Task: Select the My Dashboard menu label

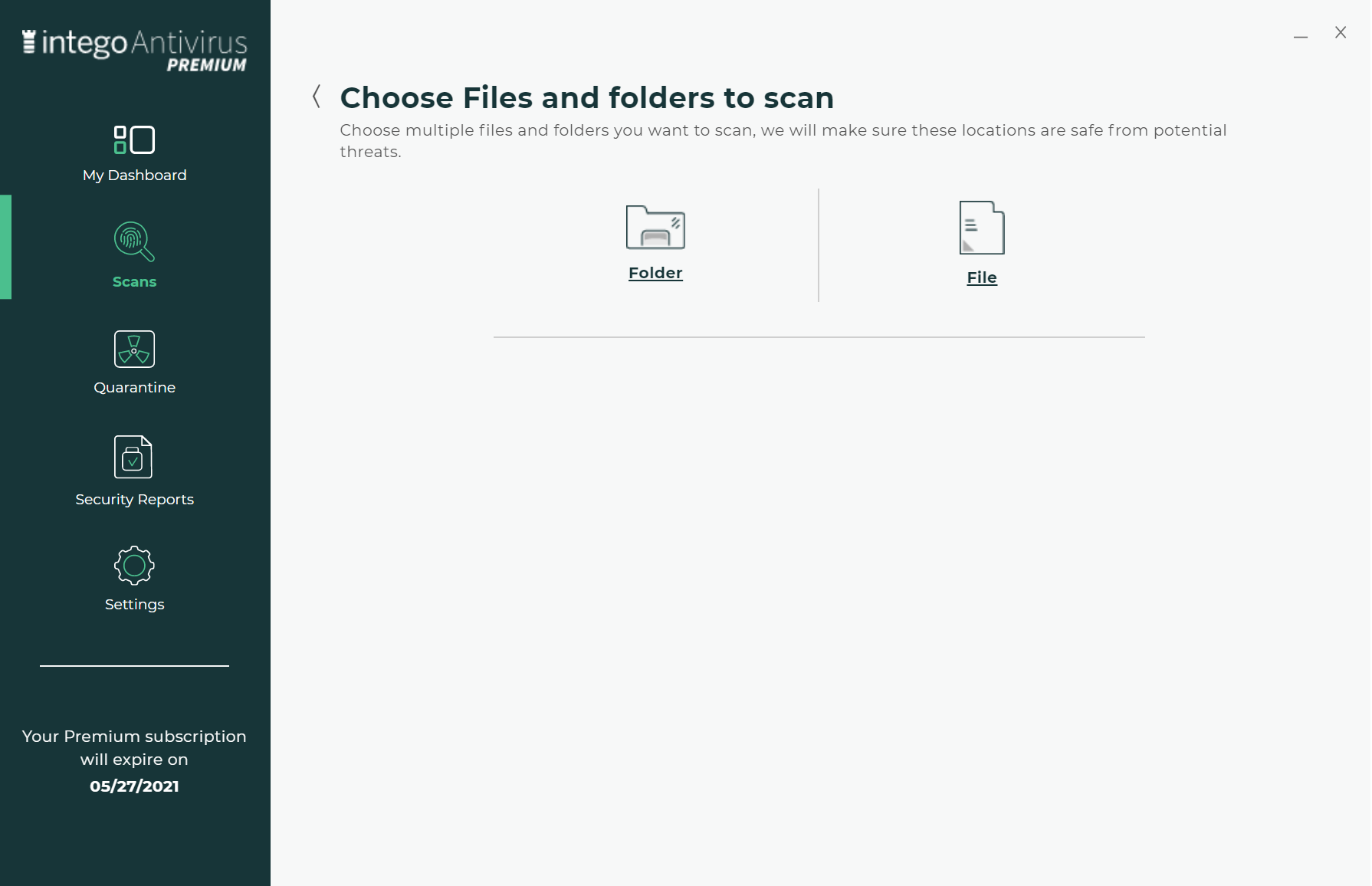Action: click(x=135, y=175)
